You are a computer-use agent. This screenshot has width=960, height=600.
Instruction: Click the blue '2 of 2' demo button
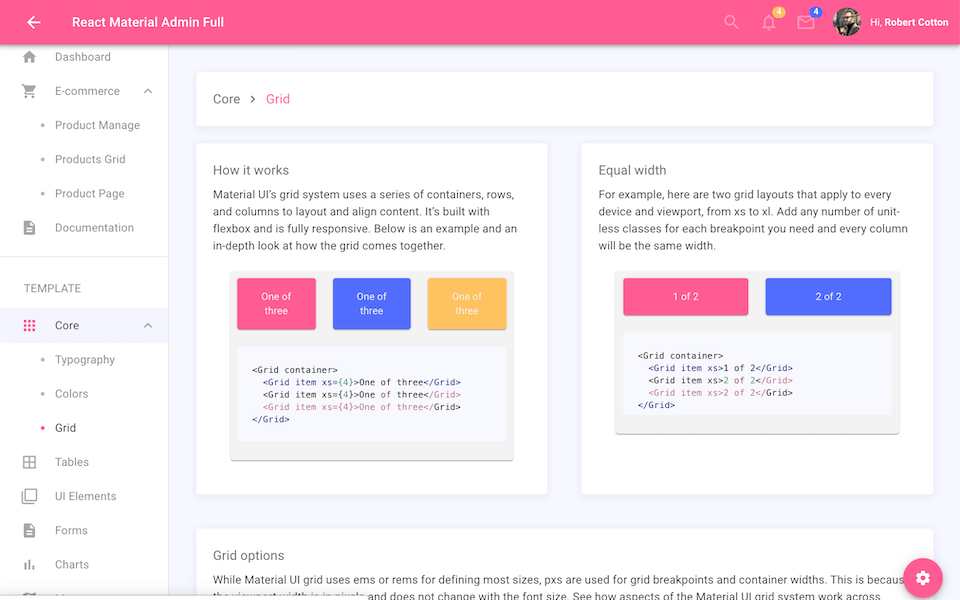click(828, 297)
